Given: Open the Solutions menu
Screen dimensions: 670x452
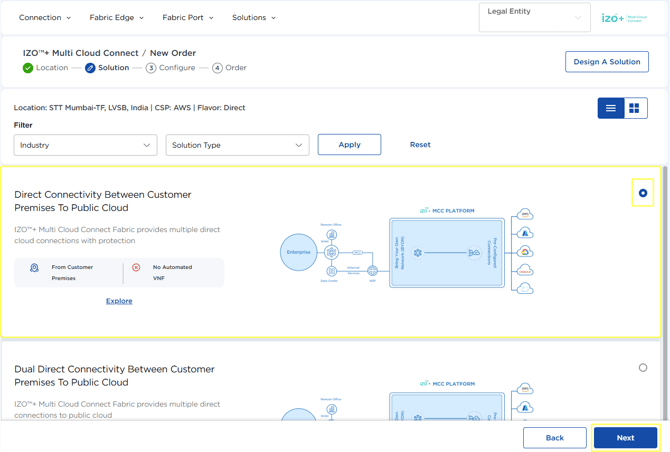Looking at the screenshot, I should pos(254,18).
